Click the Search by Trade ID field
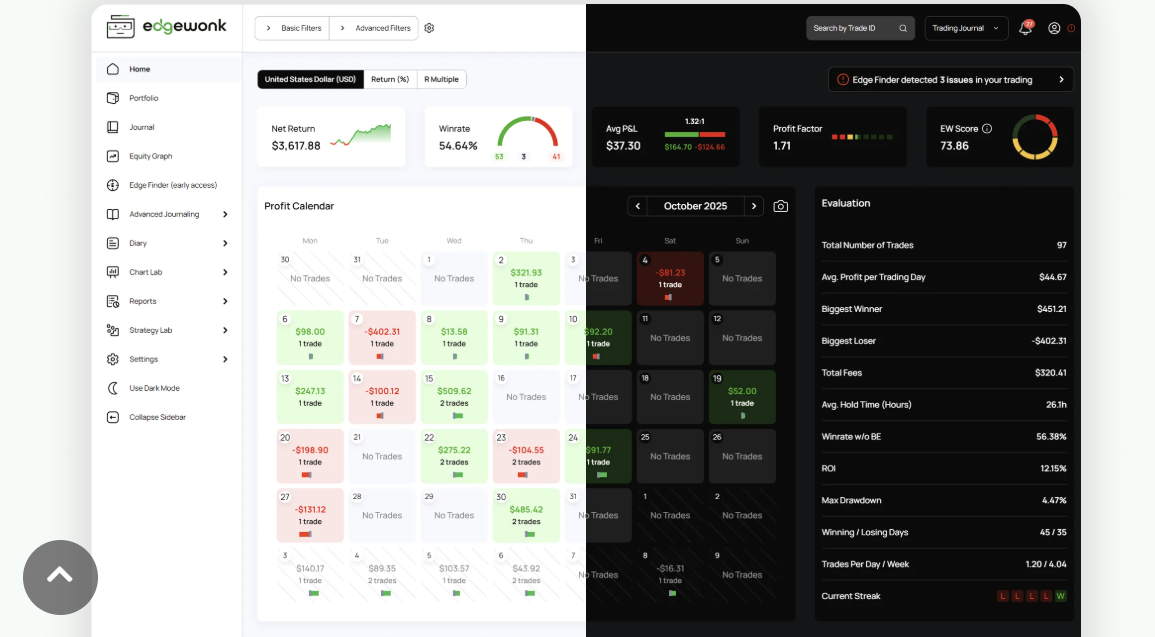Screen dimensions: 1155x637 tap(860, 28)
